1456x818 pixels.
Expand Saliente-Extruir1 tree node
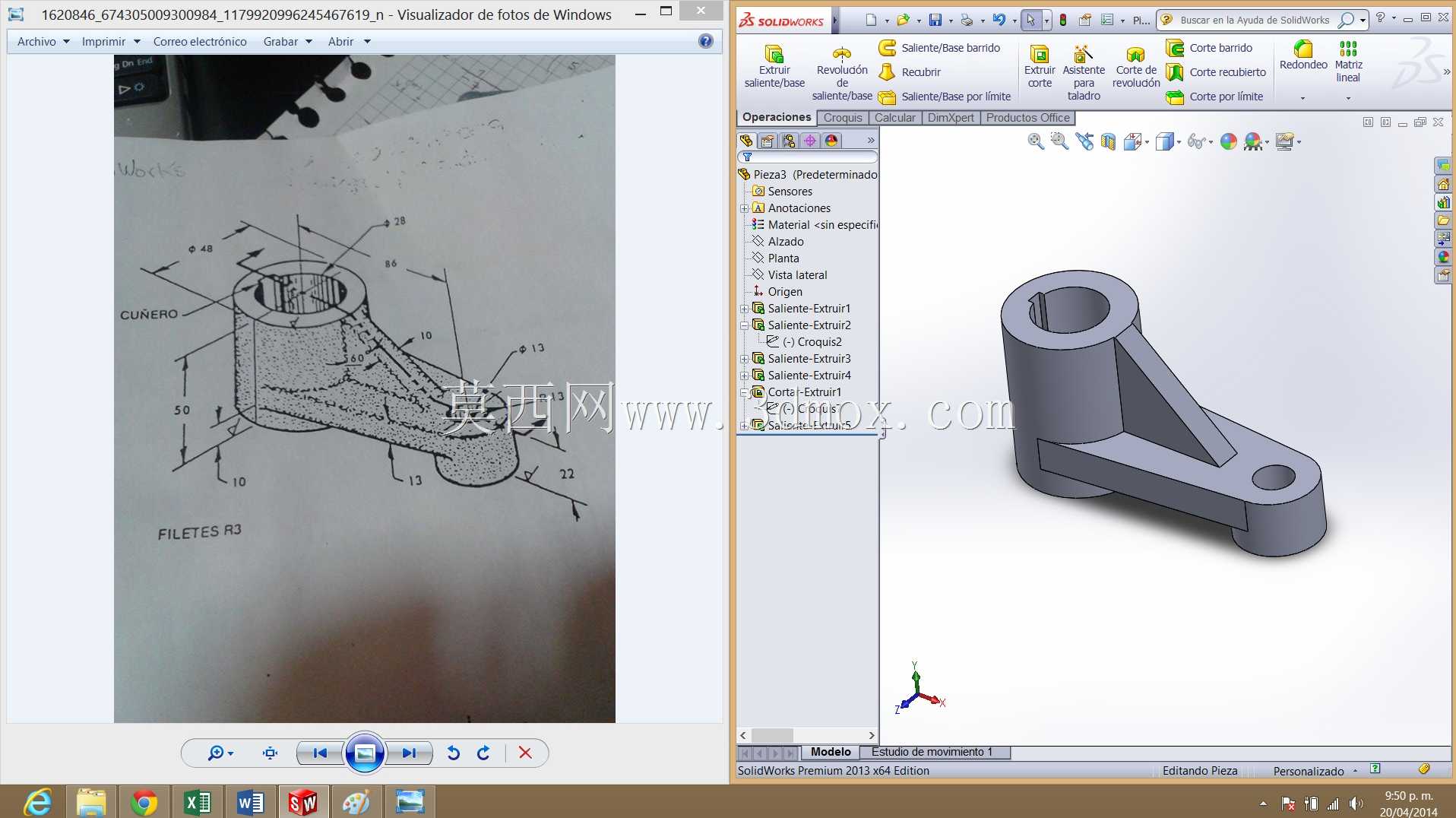745,309
